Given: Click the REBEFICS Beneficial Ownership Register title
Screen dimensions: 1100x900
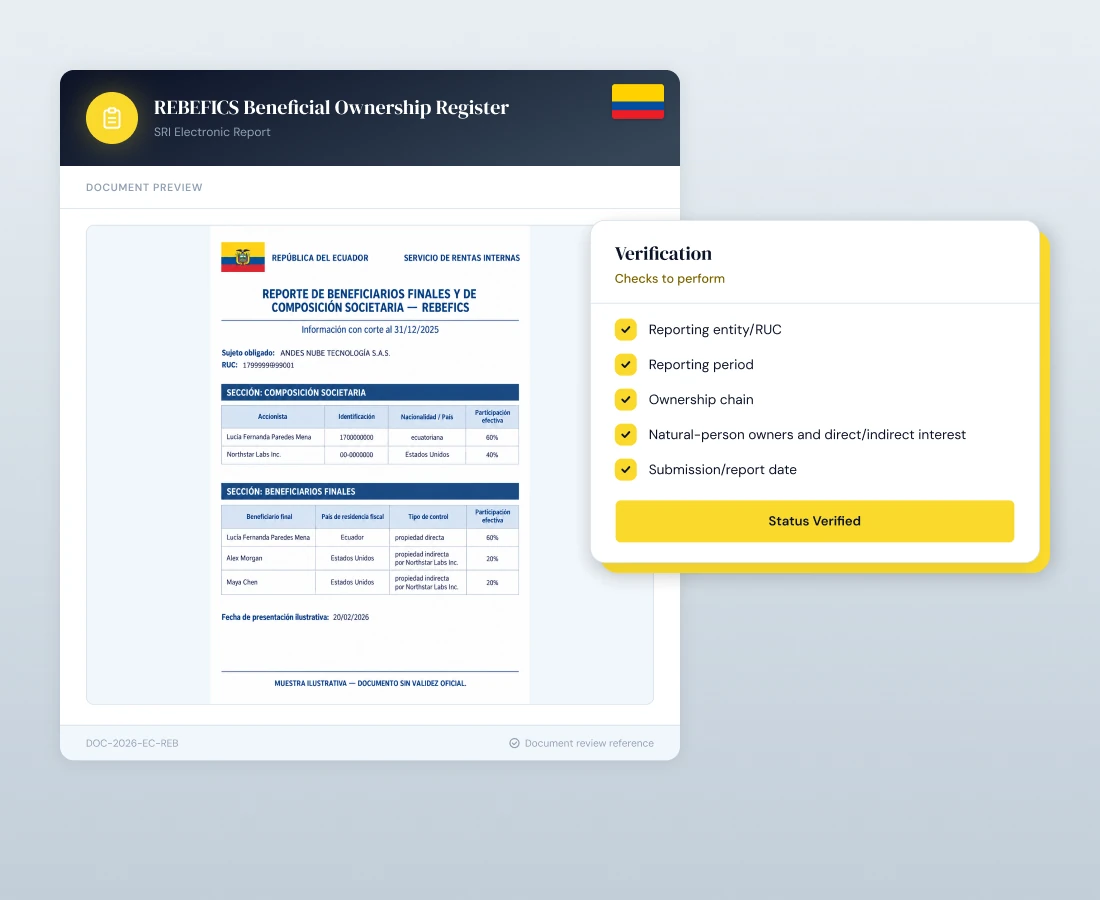Looking at the screenshot, I should click(x=331, y=107).
